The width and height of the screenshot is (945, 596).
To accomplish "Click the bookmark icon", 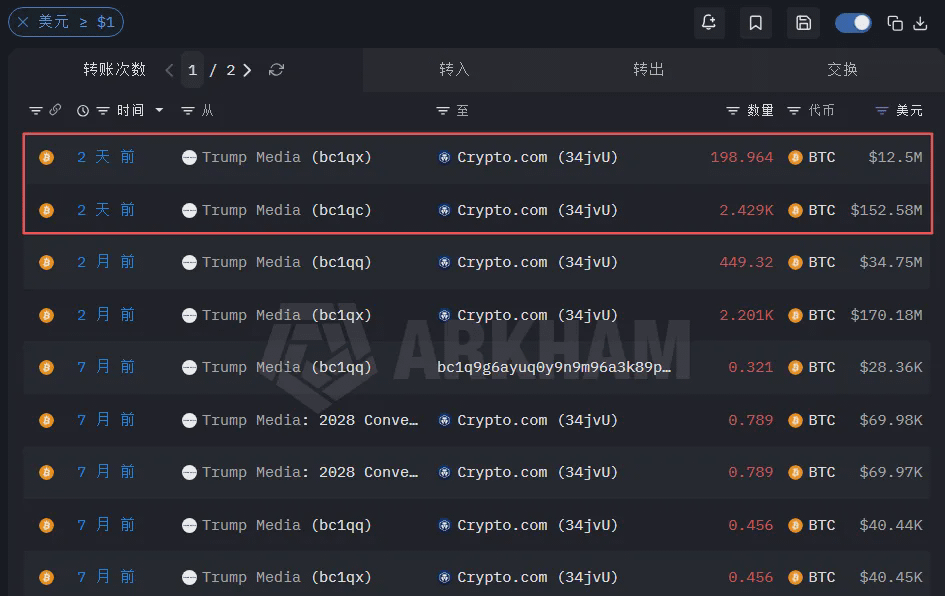I will pyautogui.click(x=756, y=23).
